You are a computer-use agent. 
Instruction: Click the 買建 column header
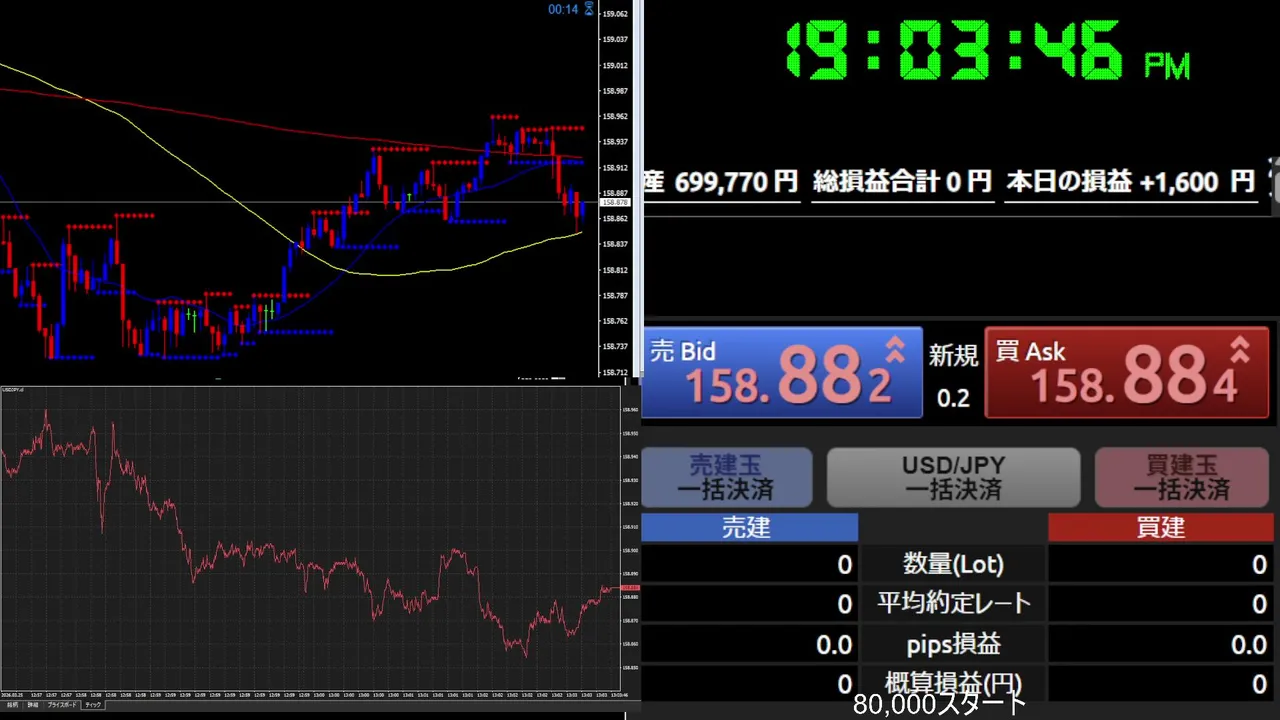tap(1162, 528)
